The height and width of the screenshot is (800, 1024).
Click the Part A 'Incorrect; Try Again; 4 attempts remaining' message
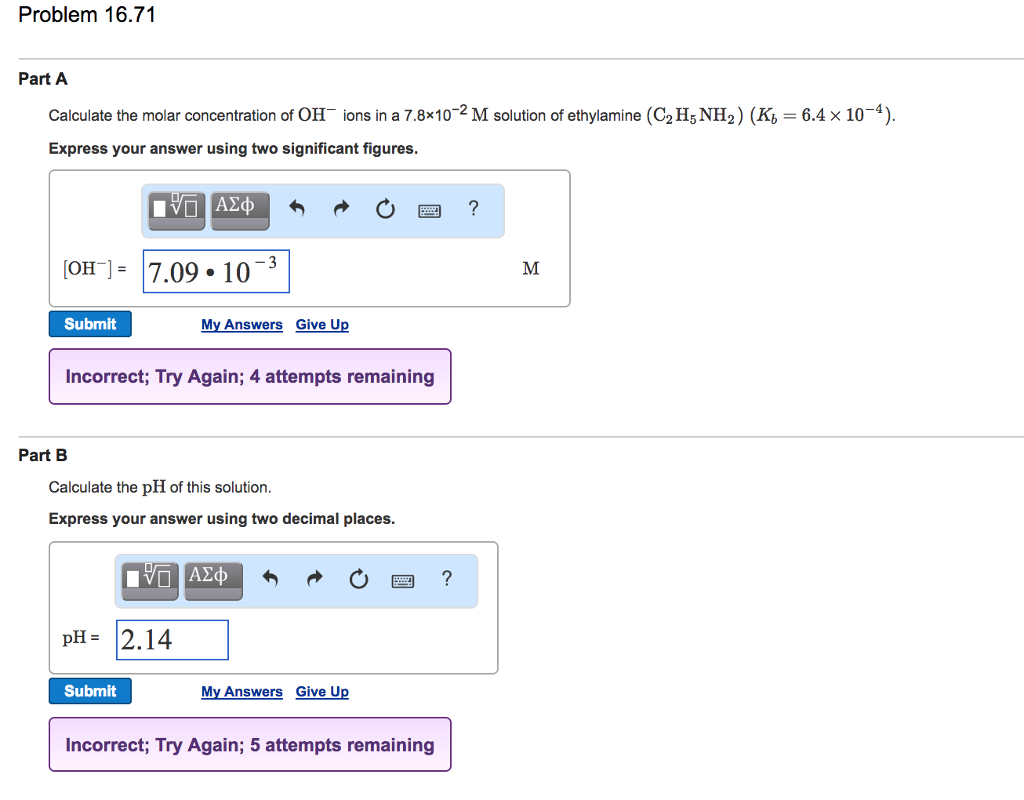250,377
